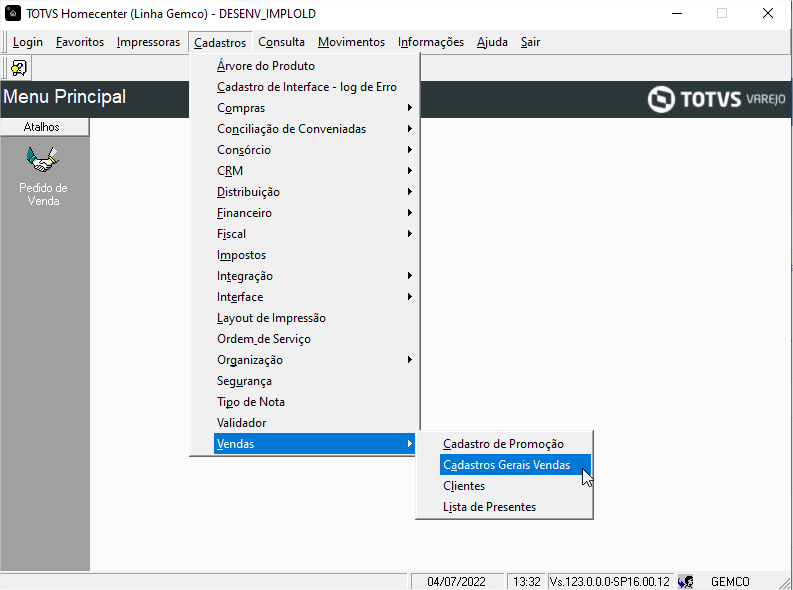Screen dimensions: 793x590
Task: Open the Impressoras menu
Action: (x=148, y=42)
